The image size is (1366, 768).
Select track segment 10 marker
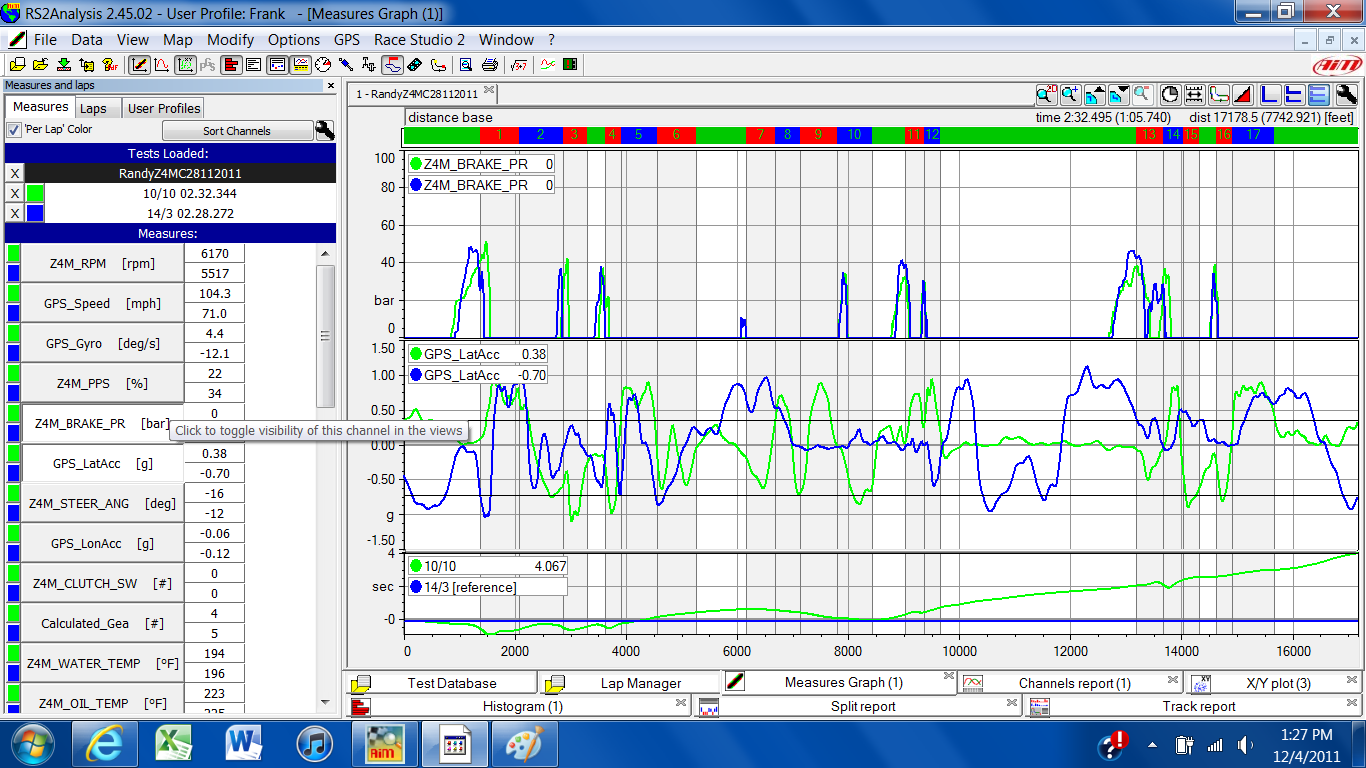(854, 134)
